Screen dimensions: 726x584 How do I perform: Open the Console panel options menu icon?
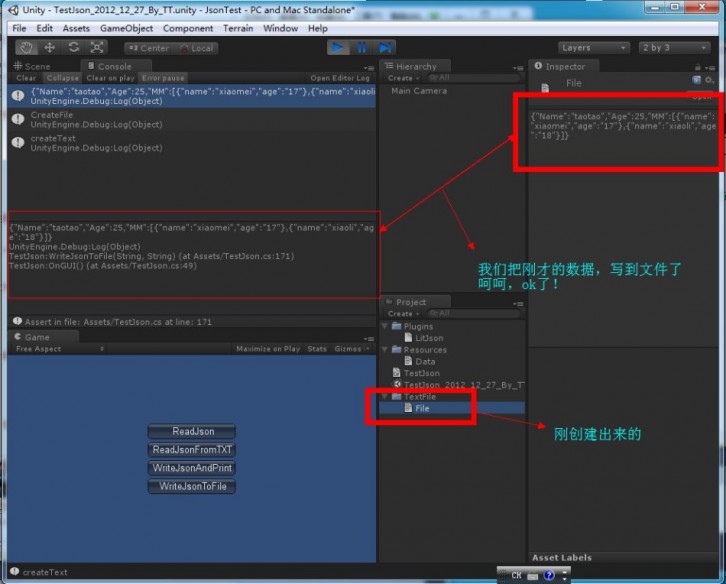click(369, 68)
